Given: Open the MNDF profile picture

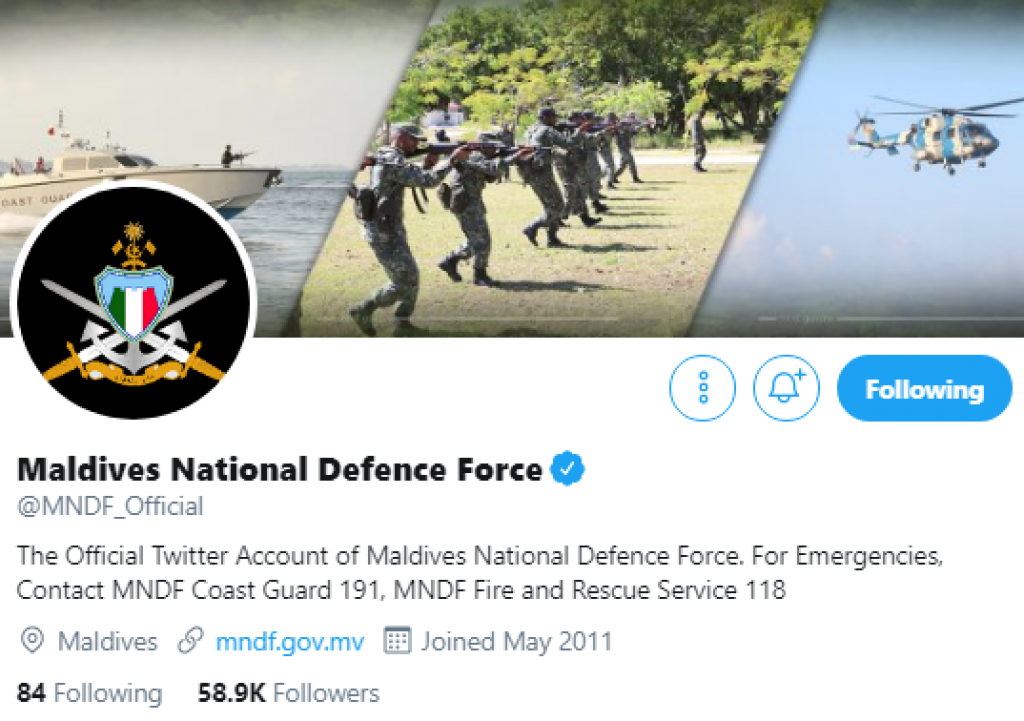Looking at the screenshot, I should (133, 302).
